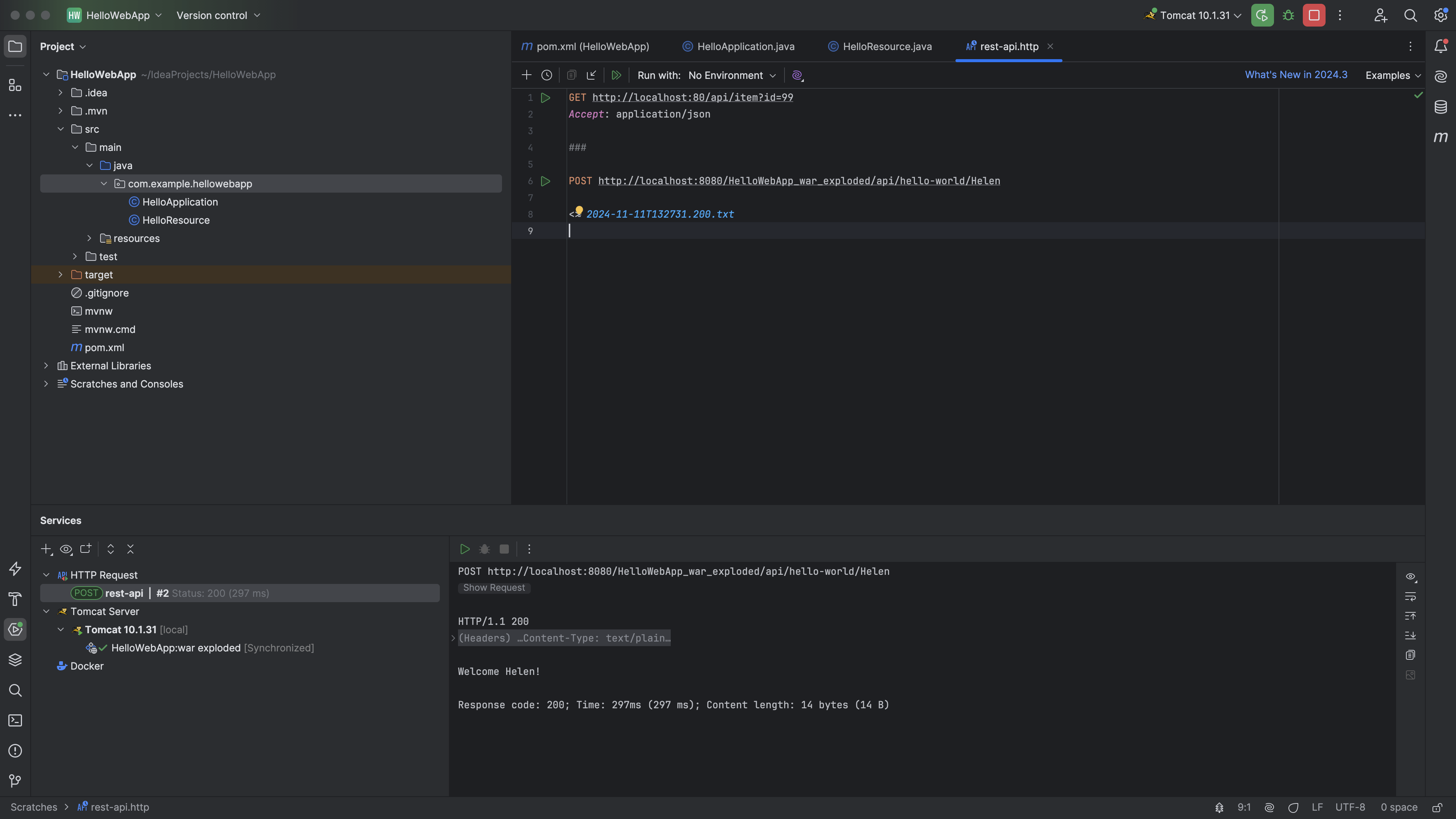Expand the target folder
This screenshot has height=819, width=1456.
coord(61,275)
